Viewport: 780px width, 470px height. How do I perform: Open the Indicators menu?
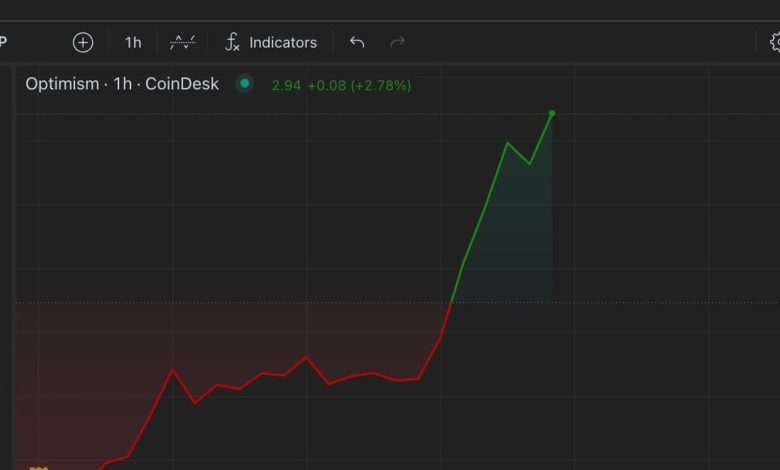(270, 42)
